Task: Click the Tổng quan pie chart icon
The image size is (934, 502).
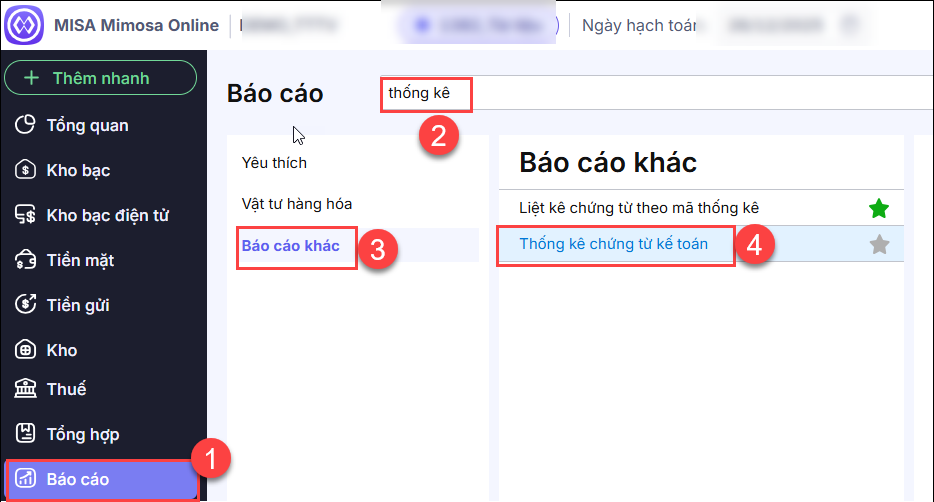Action: tap(25, 125)
